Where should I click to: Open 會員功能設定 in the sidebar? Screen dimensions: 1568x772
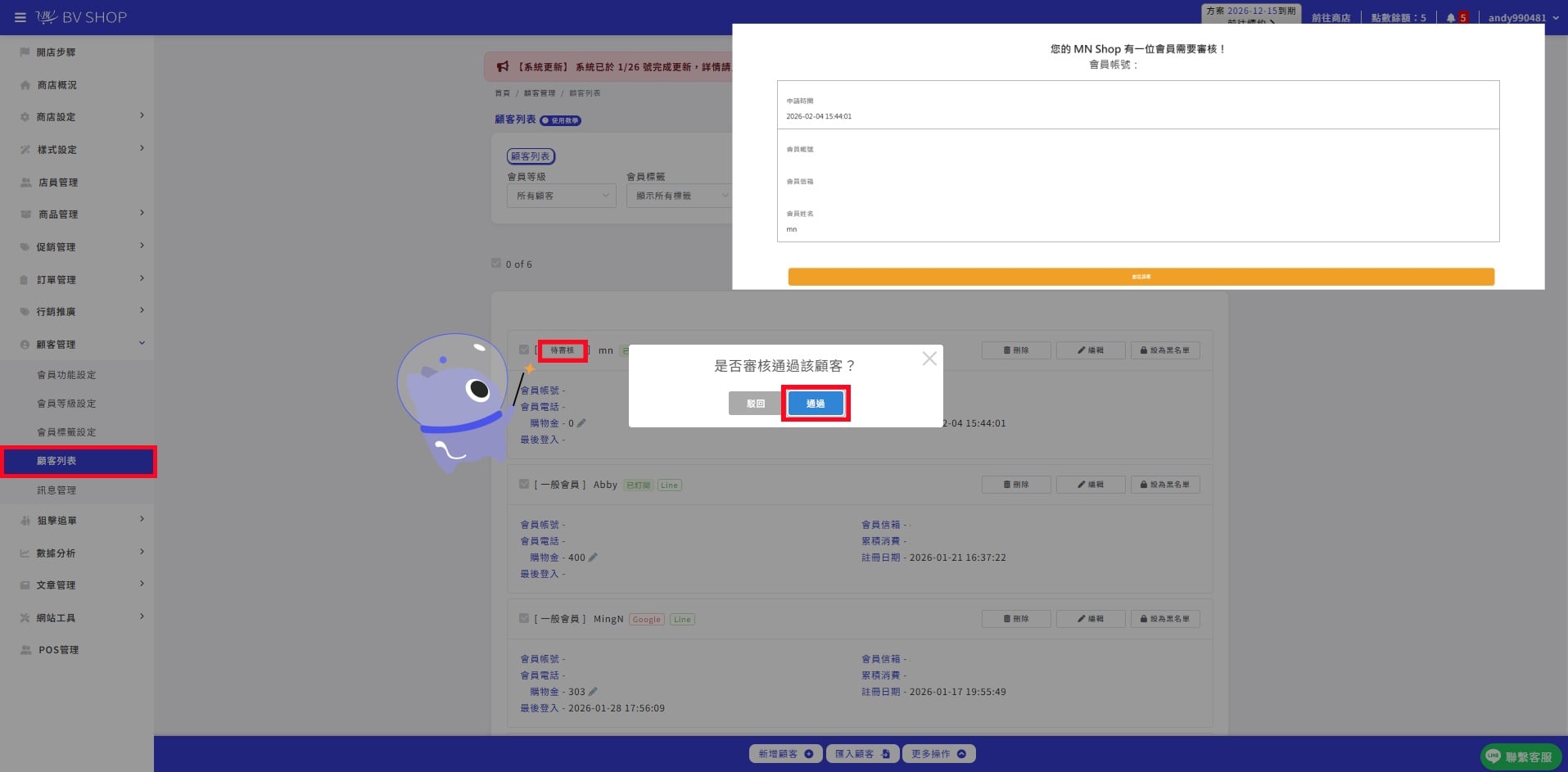point(66,375)
